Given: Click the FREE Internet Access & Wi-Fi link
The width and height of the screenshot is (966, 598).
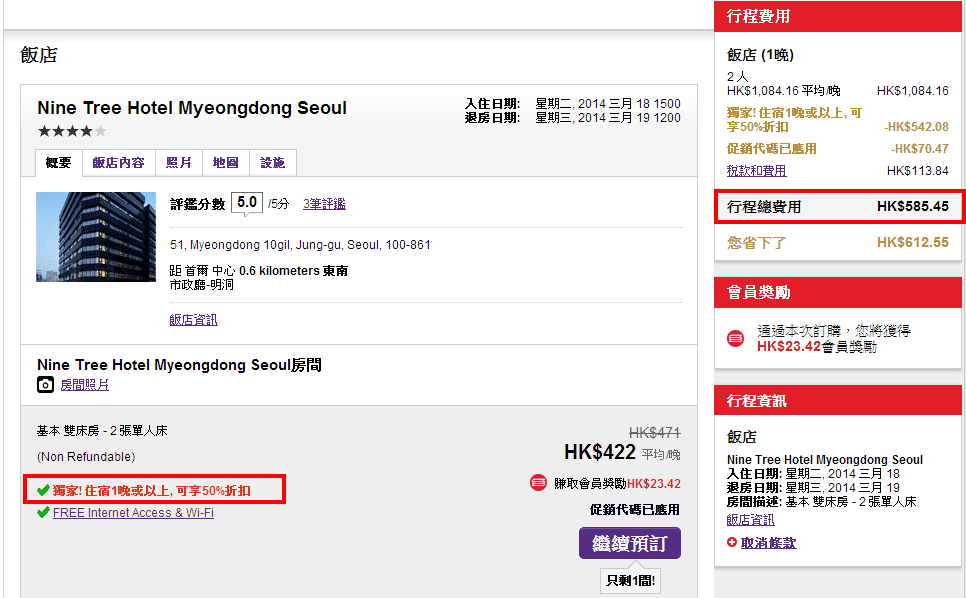Looking at the screenshot, I should 133,513.
